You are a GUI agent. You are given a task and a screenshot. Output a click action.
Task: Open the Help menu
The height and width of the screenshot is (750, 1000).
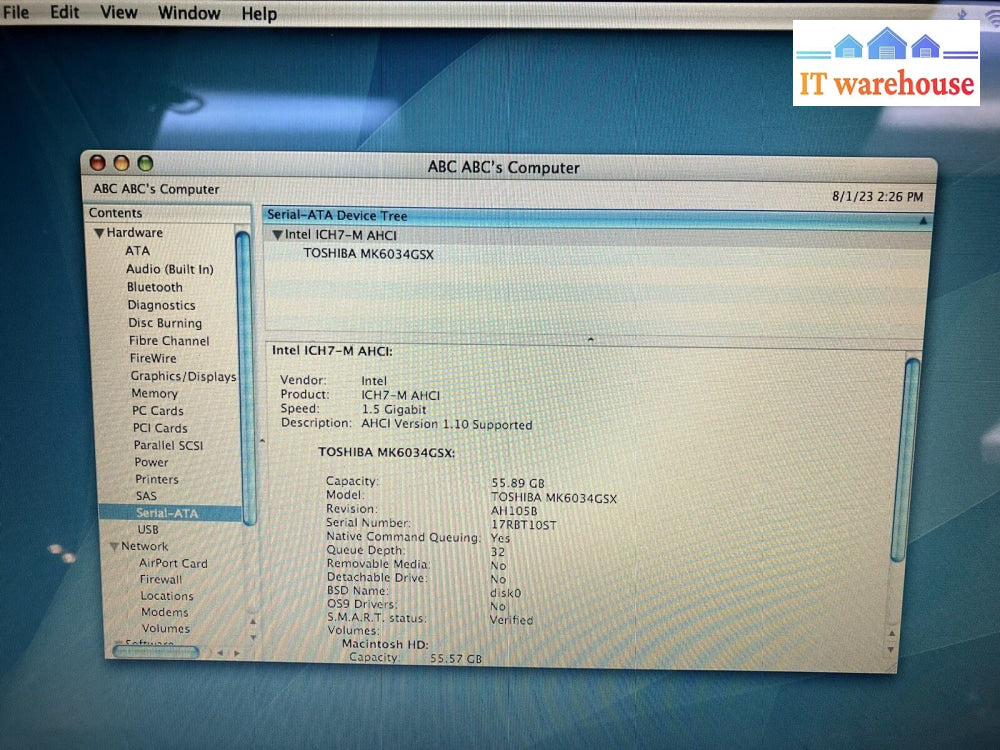pos(259,14)
